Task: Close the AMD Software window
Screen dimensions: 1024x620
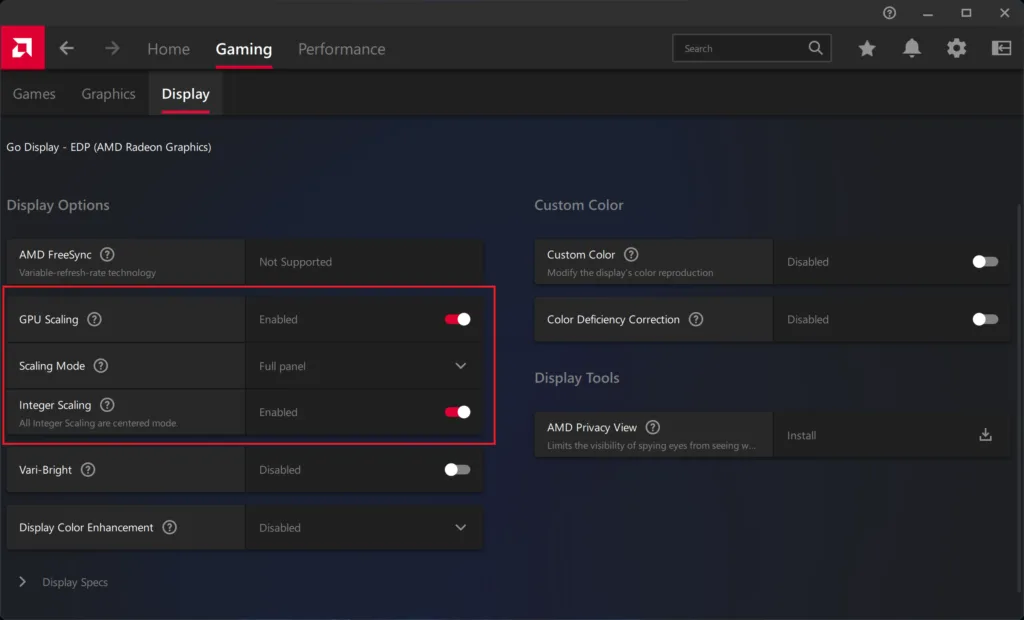Action: coord(1004,13)
